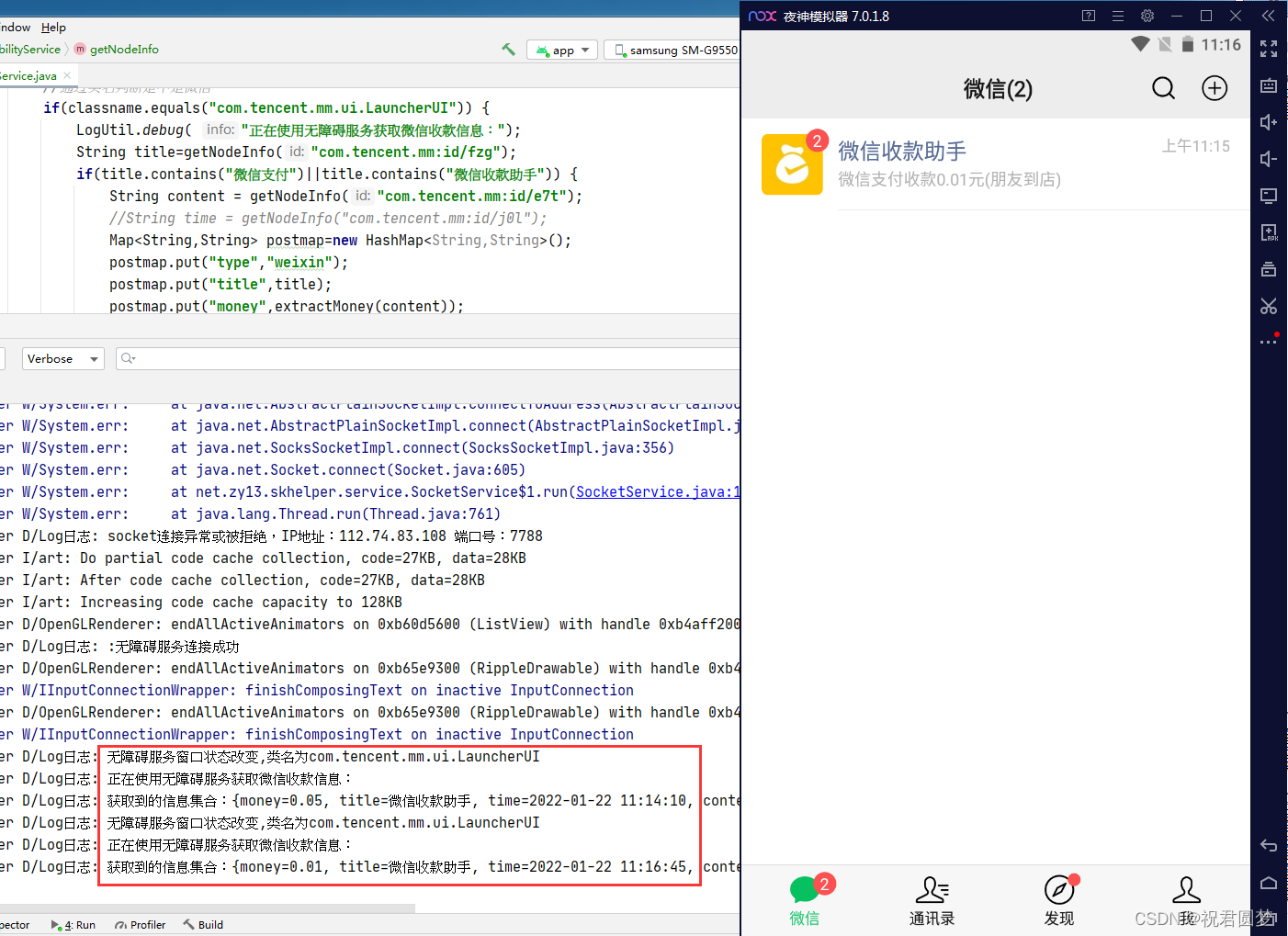Click log line with IP 112.74.83.108
Image resolution: width=1288 pixels, height=936 pixels.
tap(272, 536)
